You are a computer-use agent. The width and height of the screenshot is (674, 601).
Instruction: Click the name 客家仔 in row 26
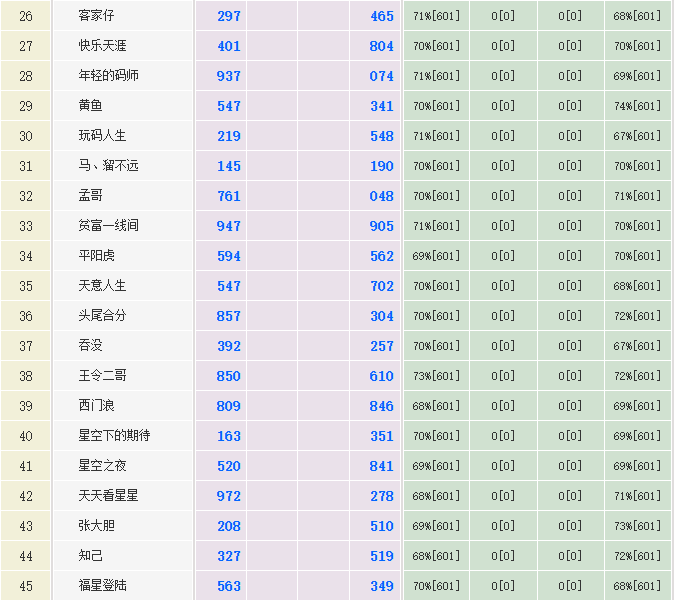[x=98, y=16]
